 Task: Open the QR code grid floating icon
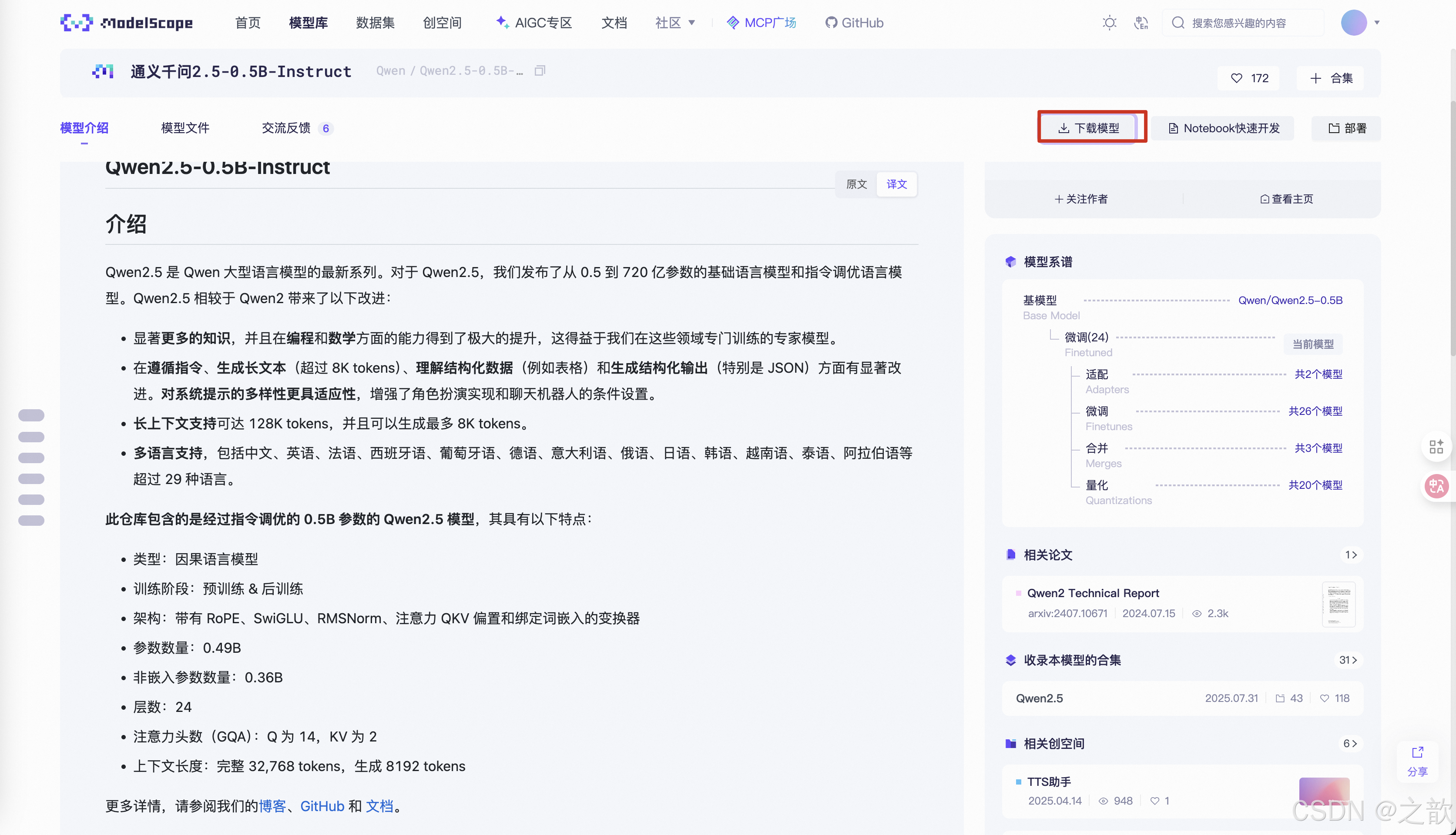coord(1436,447)
